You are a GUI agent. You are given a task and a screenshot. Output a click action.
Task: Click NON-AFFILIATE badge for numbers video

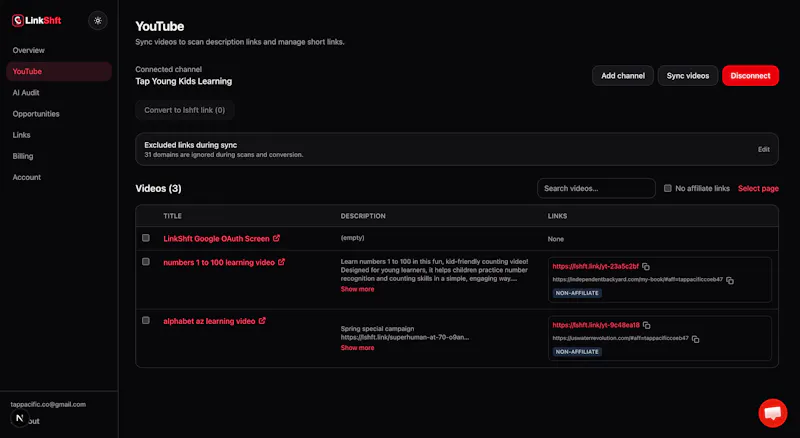click(577, 293)
